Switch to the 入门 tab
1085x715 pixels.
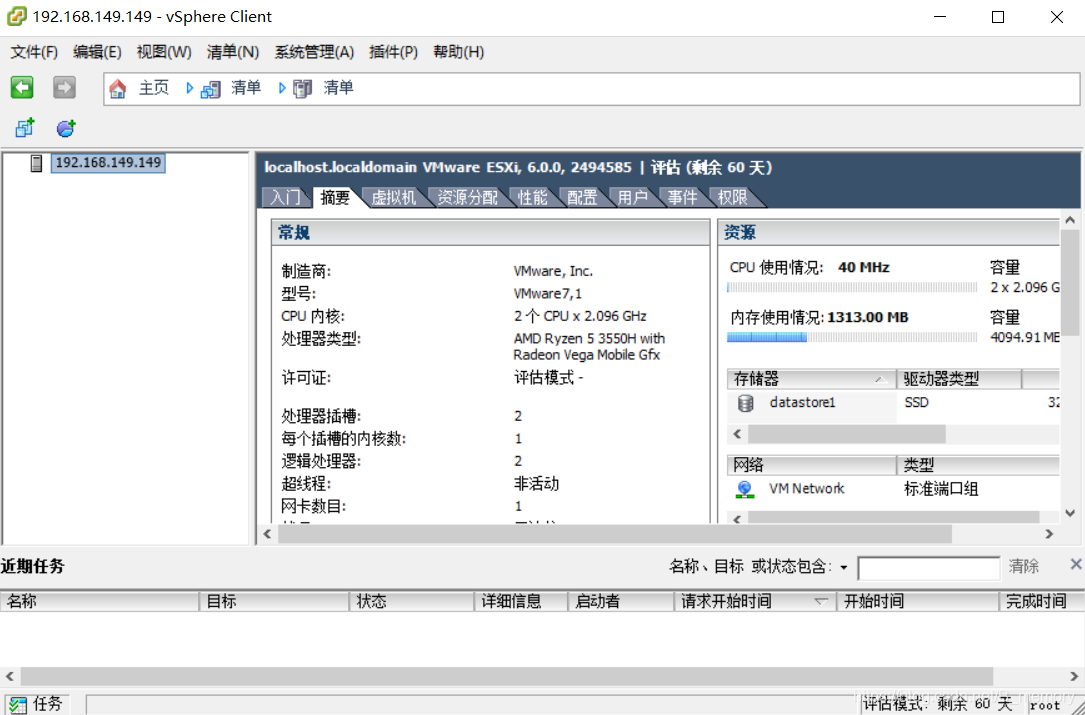[286, 197]
